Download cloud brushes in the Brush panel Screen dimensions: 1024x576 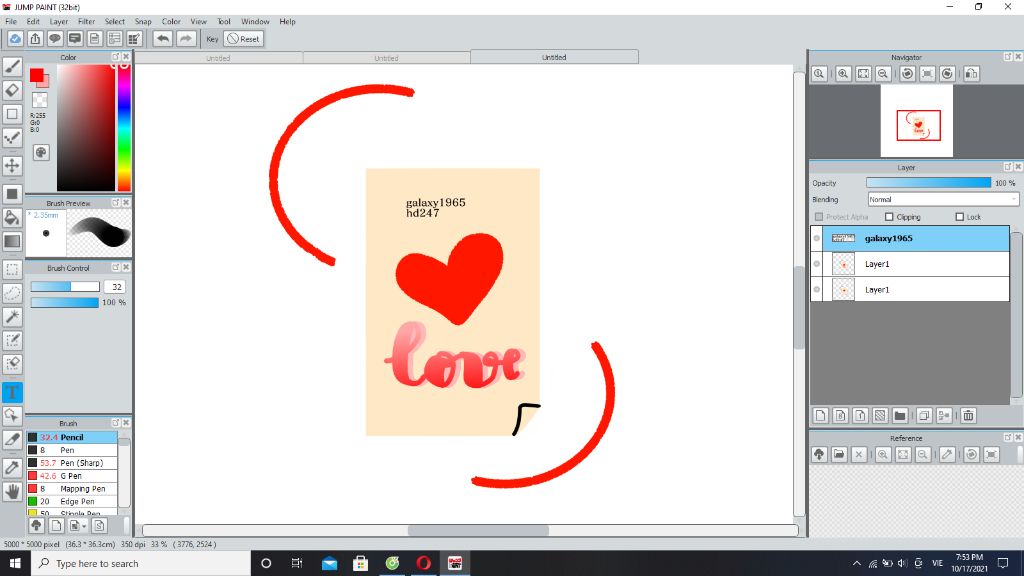(37, 525)
